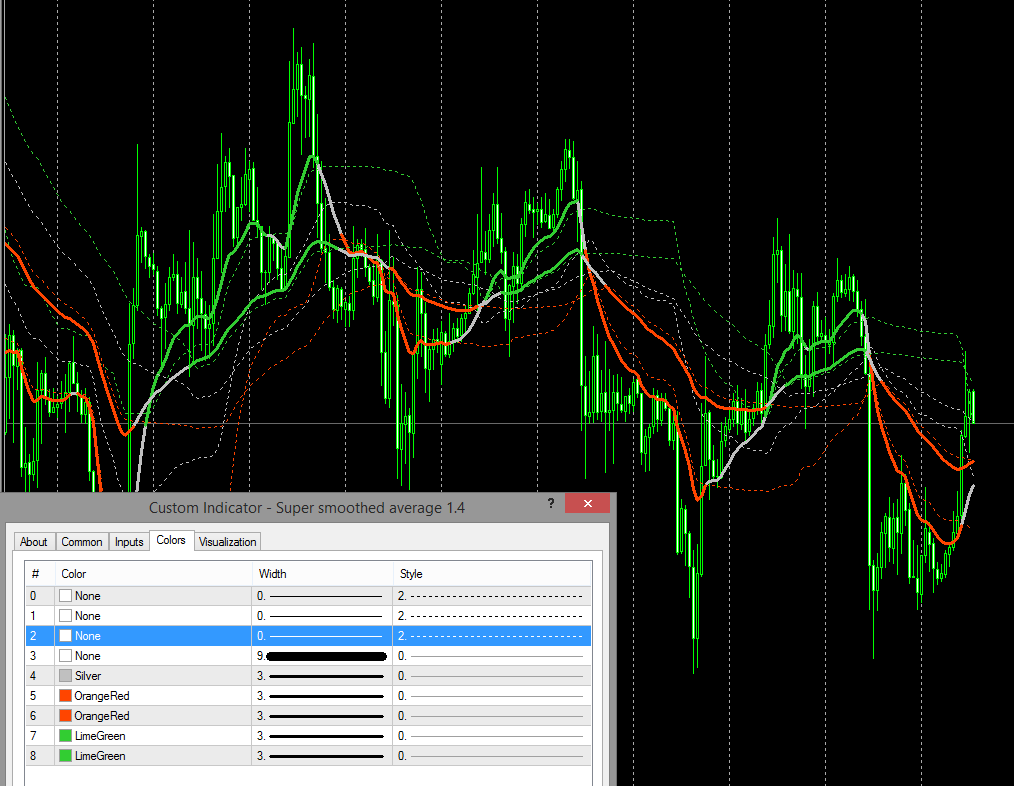Click the Width column header

[x=272, y=574]
